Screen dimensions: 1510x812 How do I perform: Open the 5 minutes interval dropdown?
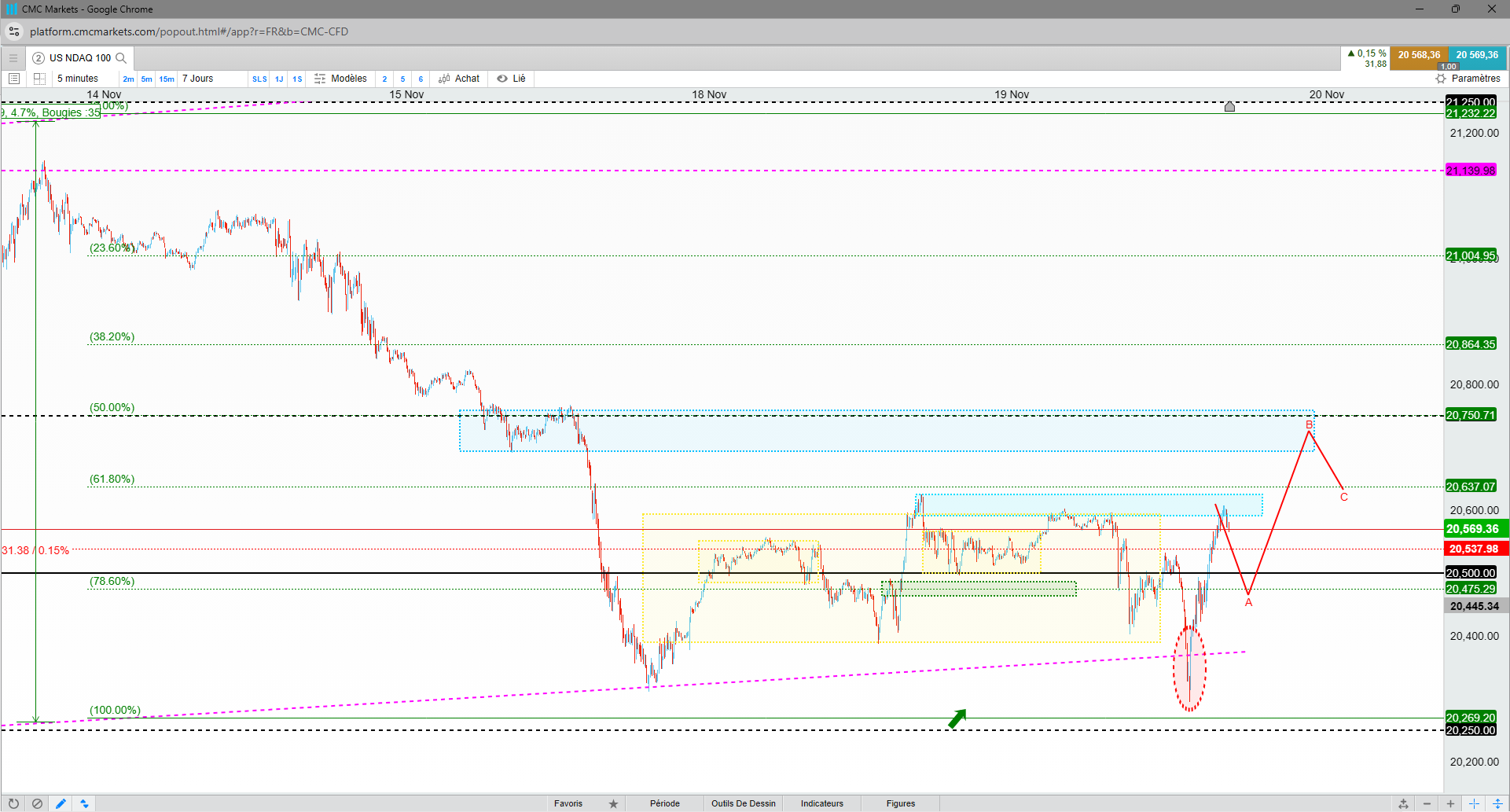(78, 79)
